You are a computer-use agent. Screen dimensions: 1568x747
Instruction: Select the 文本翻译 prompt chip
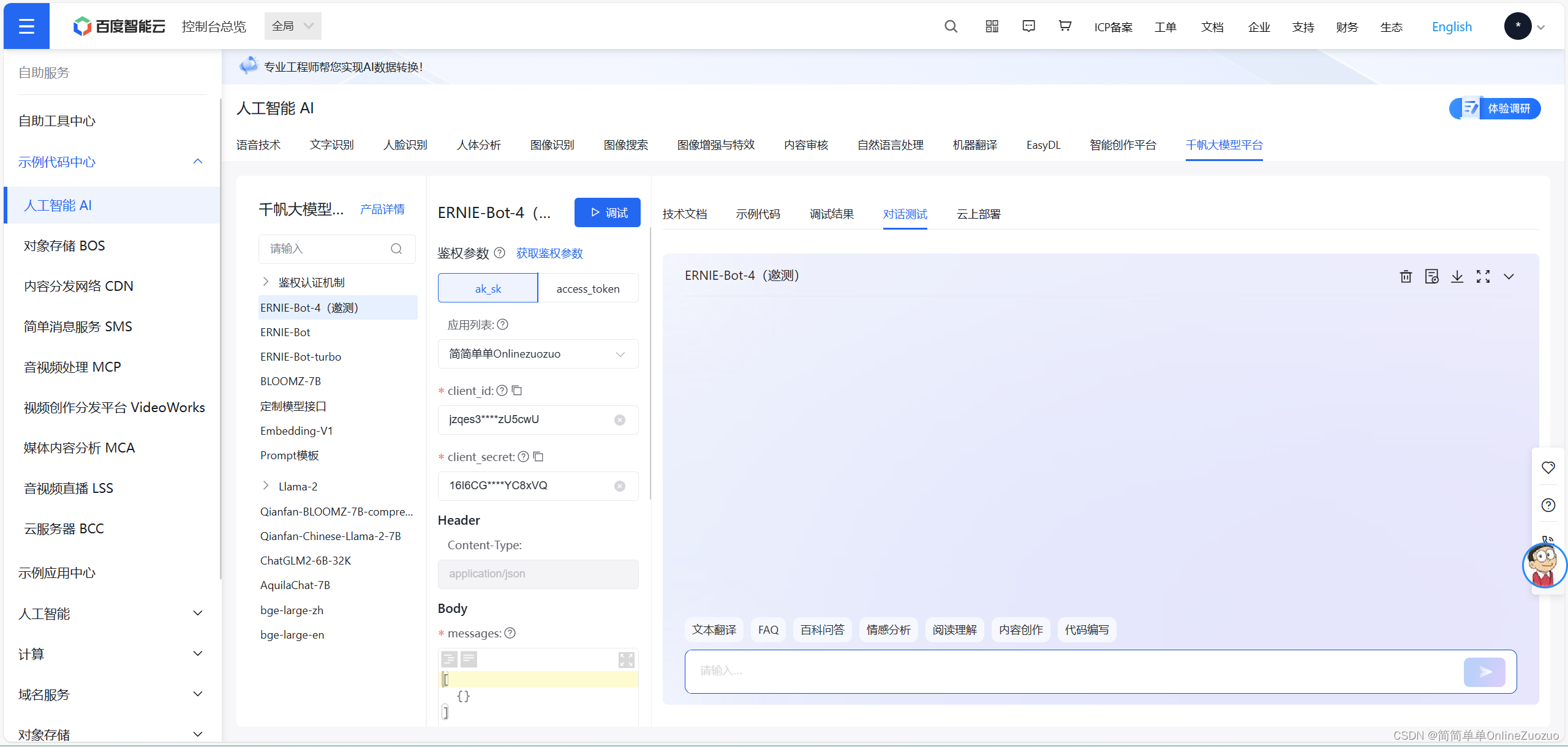714,630
